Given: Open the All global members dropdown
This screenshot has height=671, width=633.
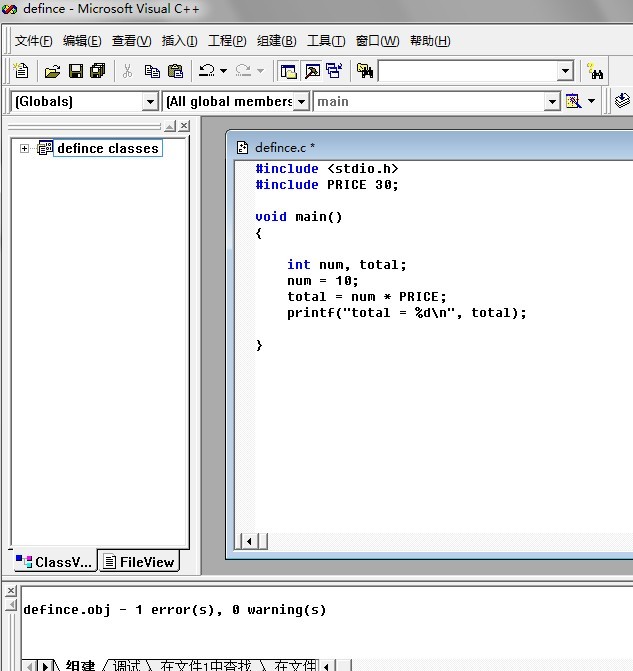Looking at the screenshot, I should (301, 102).
